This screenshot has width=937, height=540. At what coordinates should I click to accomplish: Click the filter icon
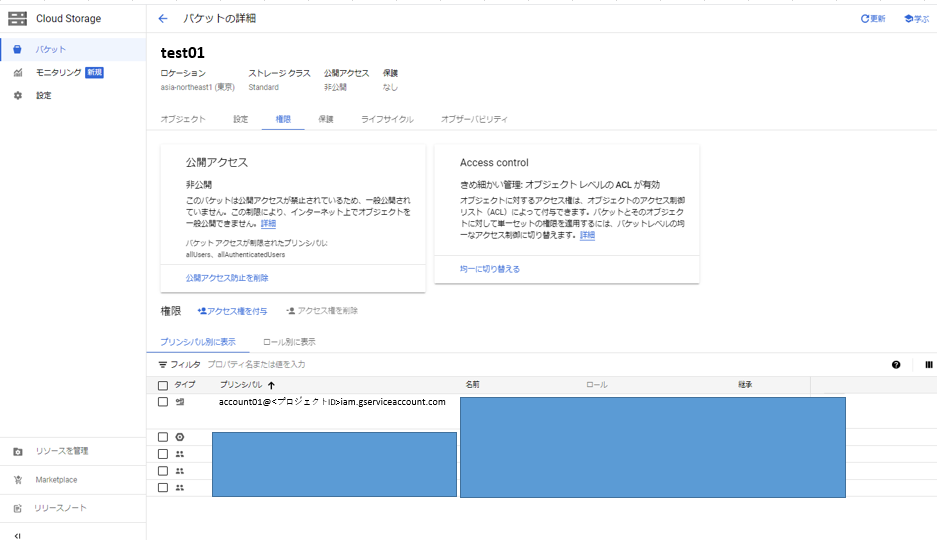163,364
